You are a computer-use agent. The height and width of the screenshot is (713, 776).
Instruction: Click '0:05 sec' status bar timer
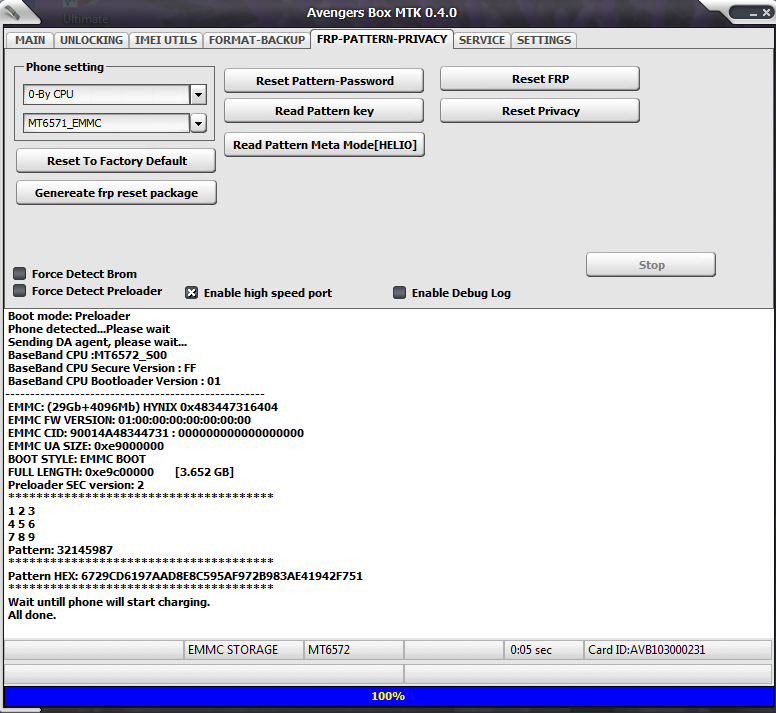[x=543, y=650]
